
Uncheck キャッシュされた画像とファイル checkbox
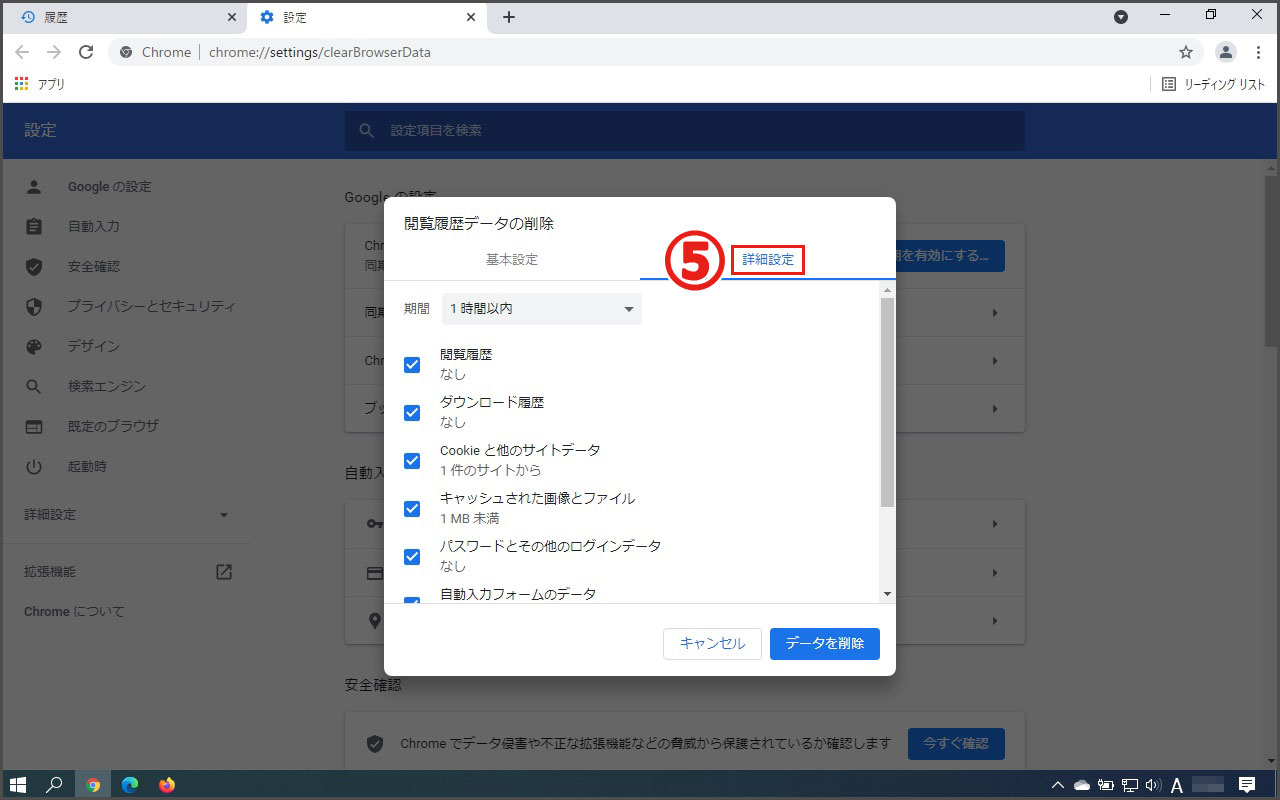click(412, 509)
